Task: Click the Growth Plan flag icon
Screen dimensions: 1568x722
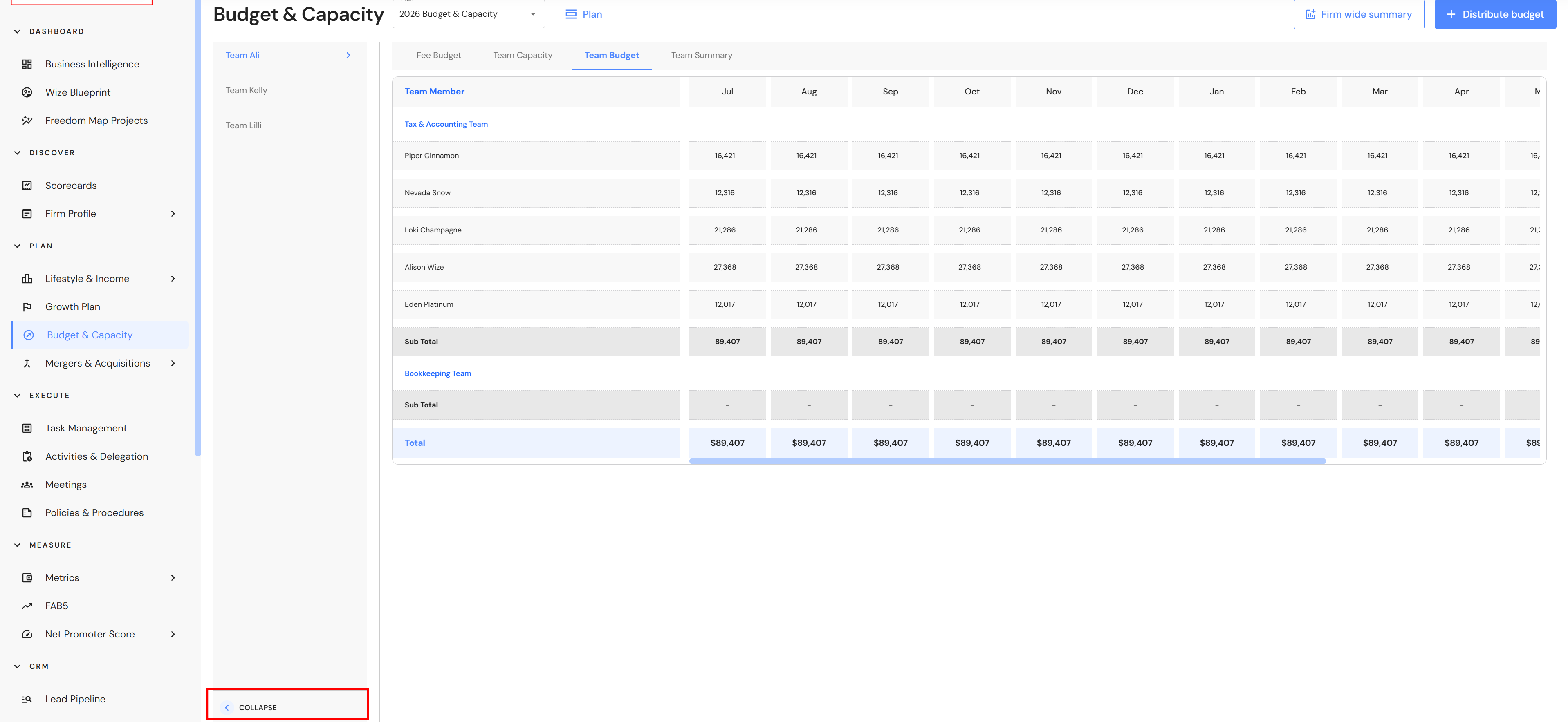Action: (27, 306)
